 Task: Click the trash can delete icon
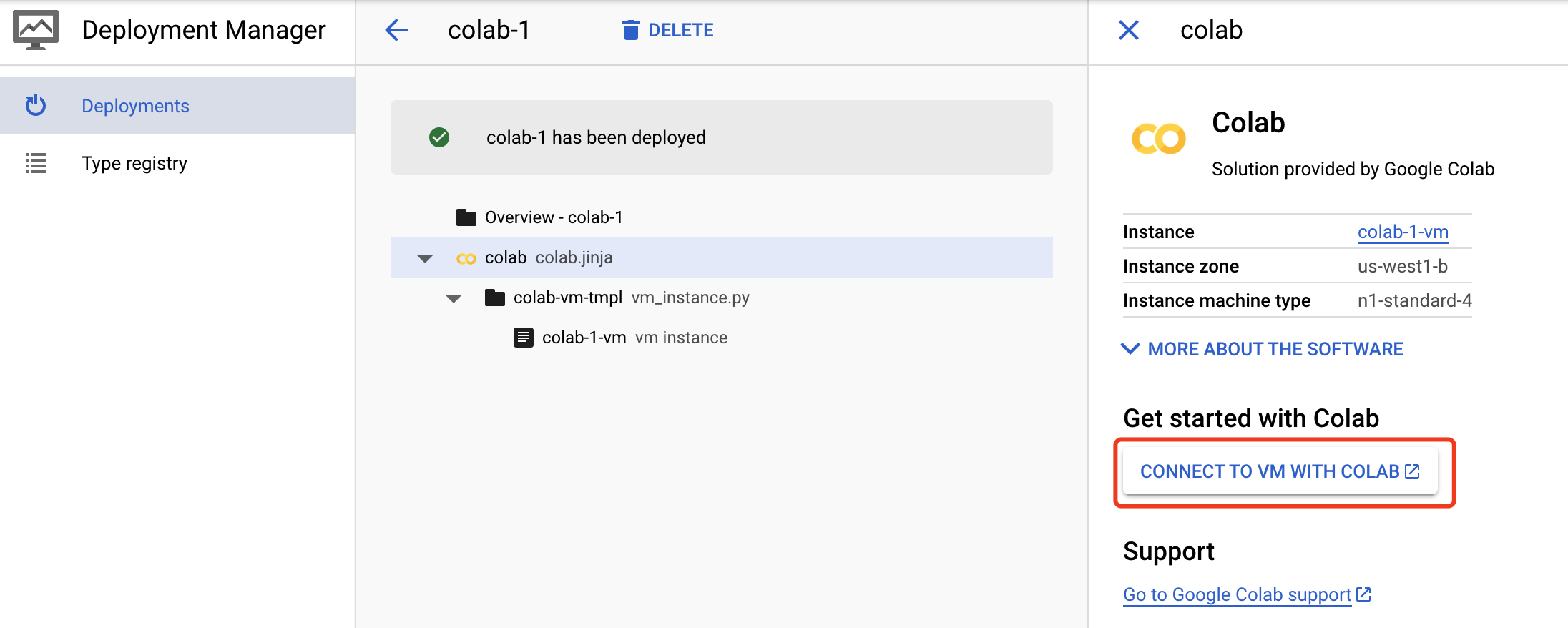pos(630,30)
